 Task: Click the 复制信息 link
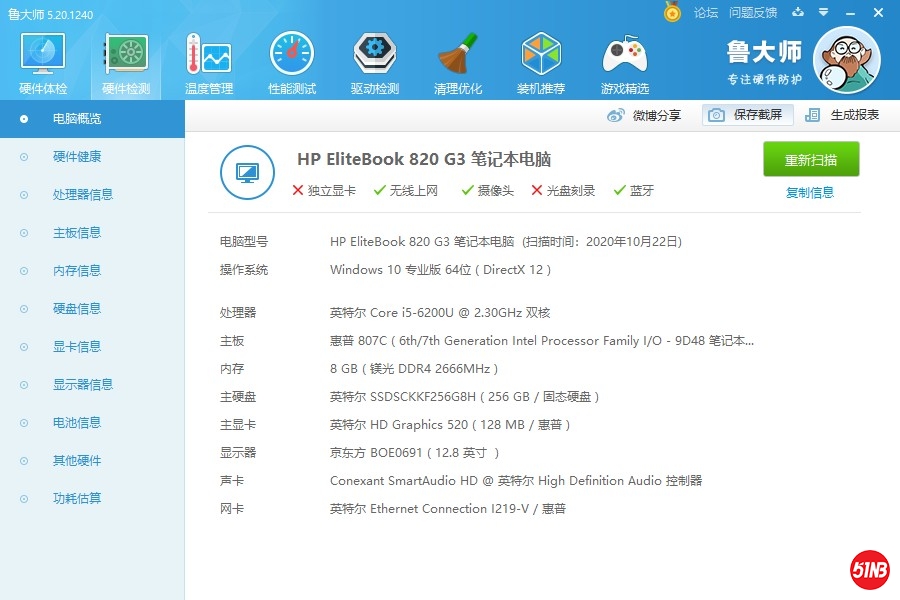[810, 193]
